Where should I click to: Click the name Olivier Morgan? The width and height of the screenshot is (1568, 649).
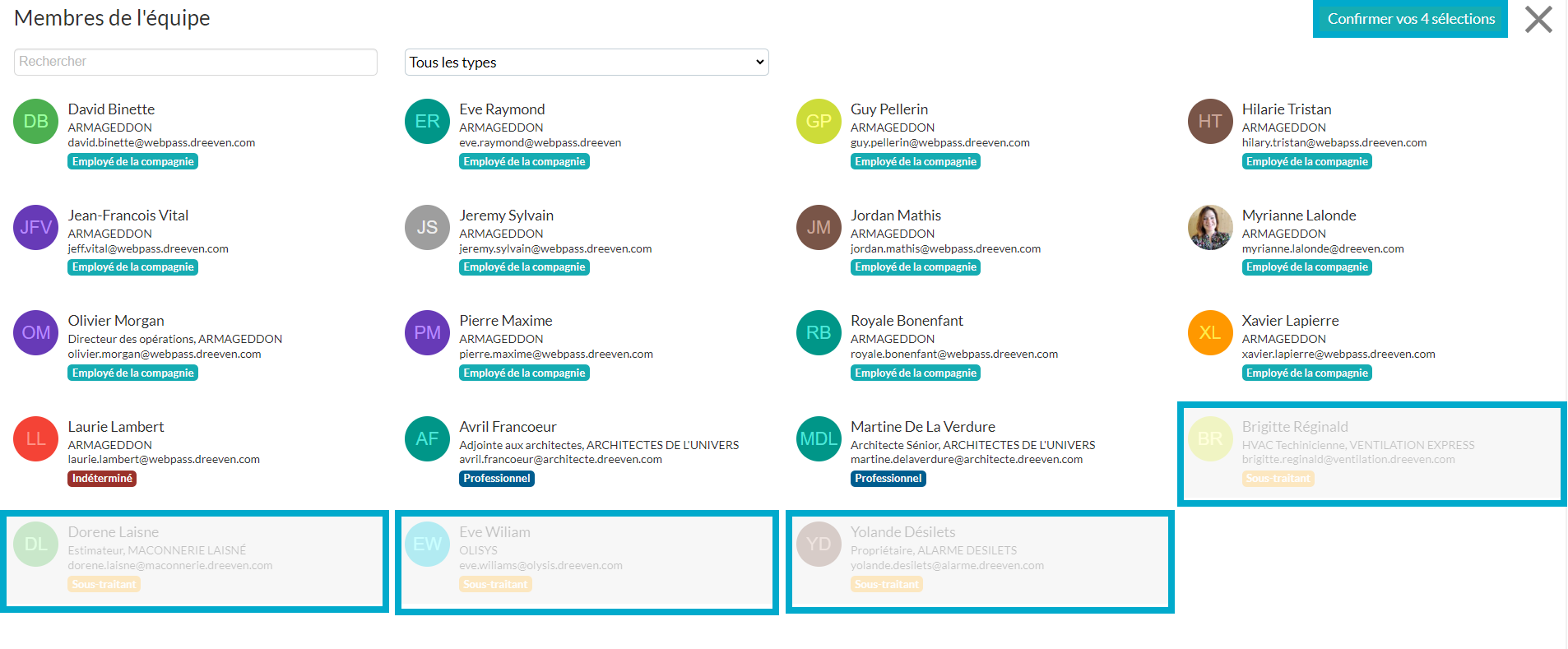tap(116, 321)
